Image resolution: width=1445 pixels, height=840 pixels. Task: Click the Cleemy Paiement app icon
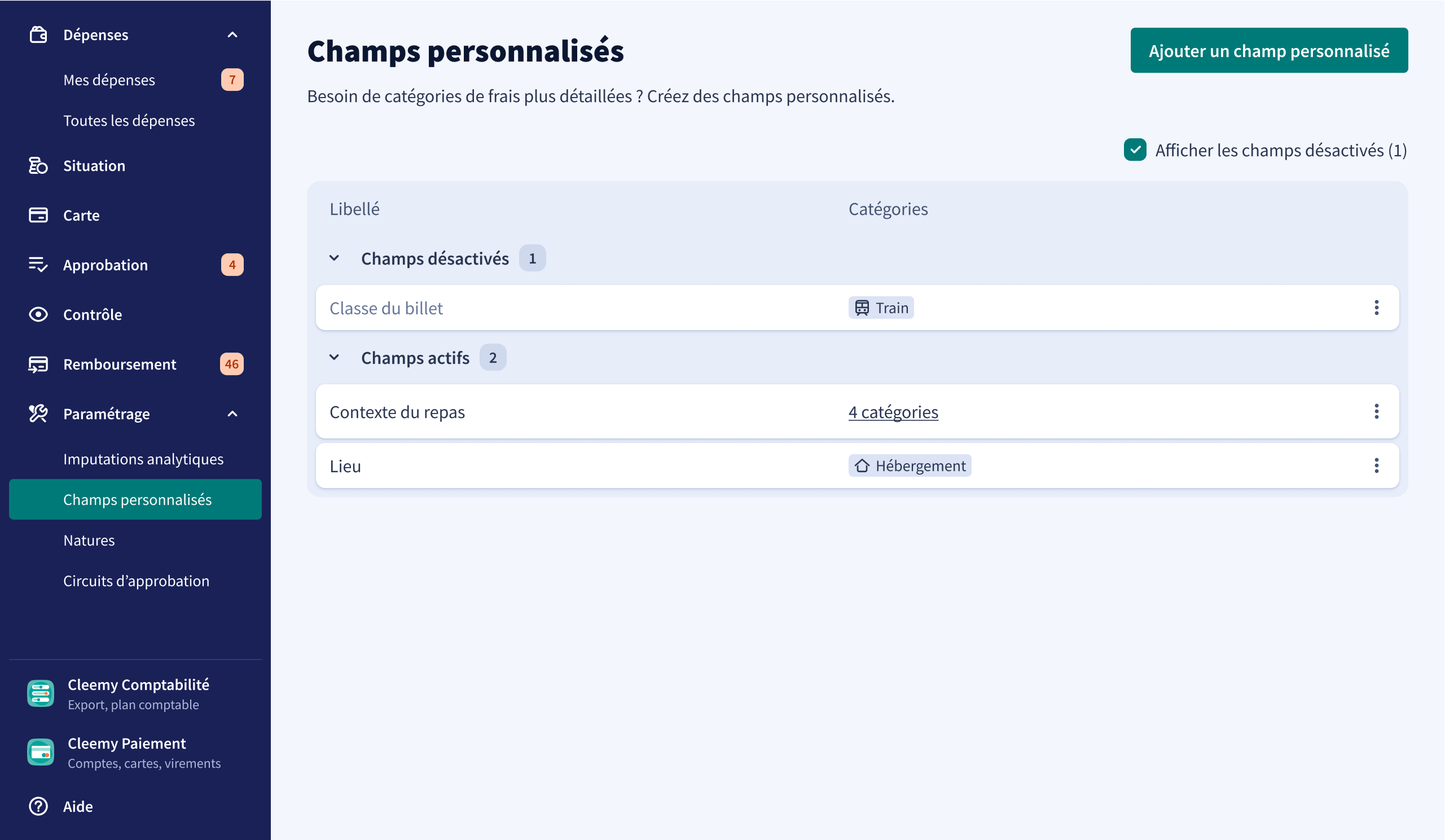pyautogui.click(x=41, y=751)
